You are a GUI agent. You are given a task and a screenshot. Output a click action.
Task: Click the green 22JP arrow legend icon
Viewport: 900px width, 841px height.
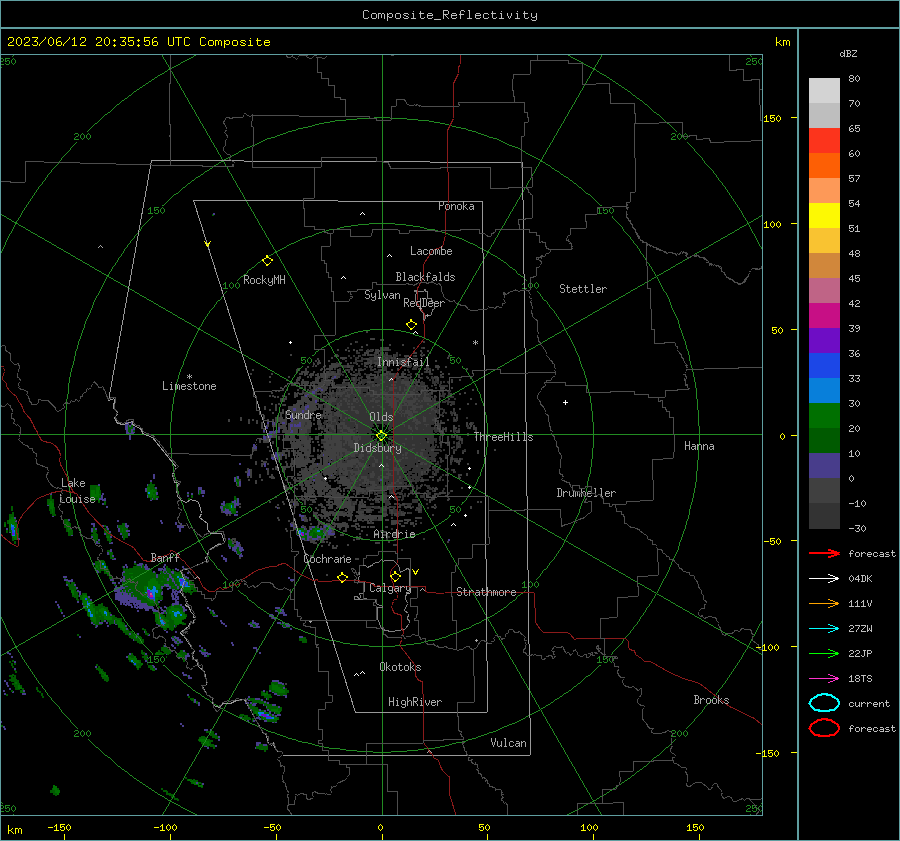[824, 653]
